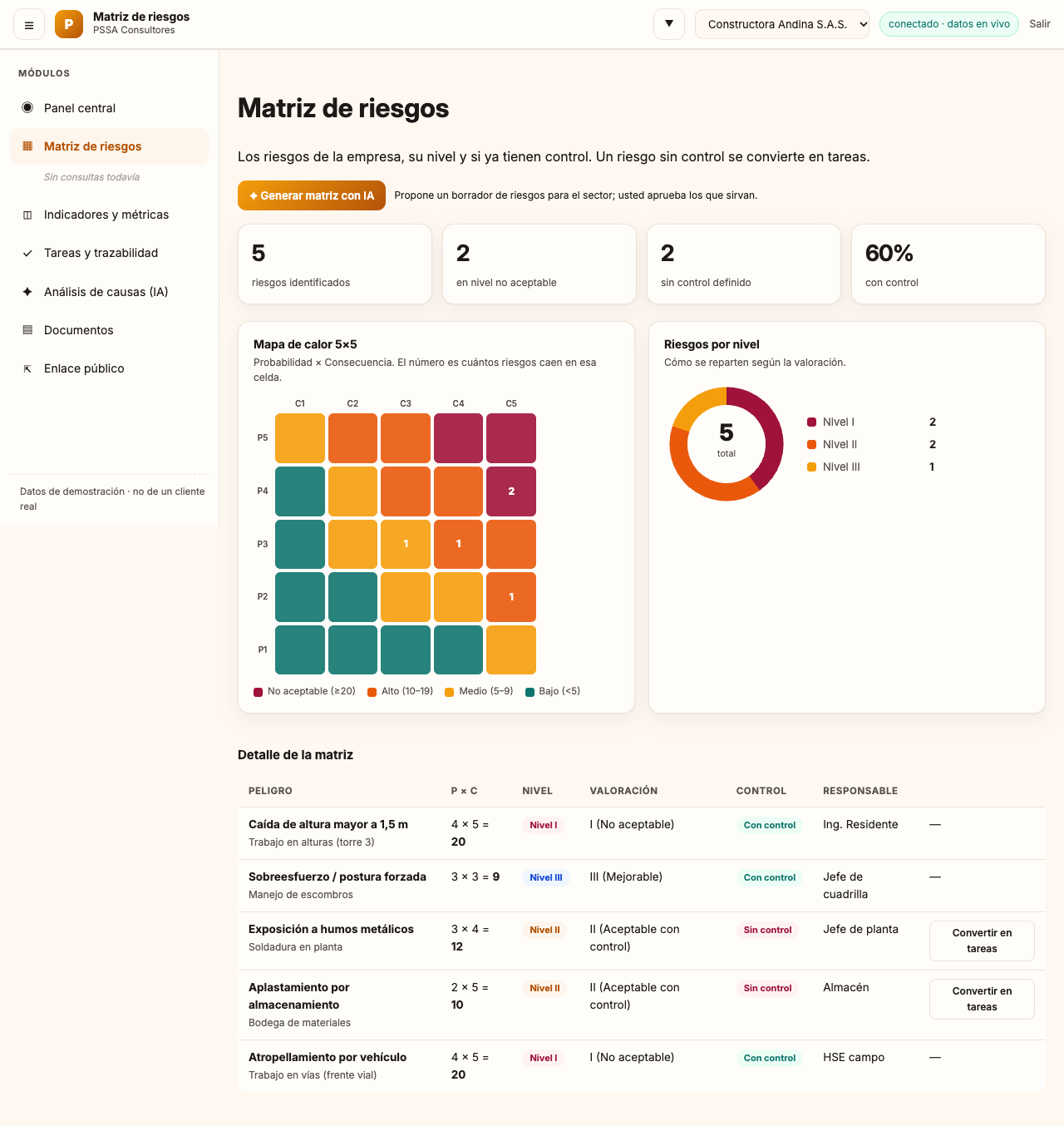Click Exposición a humos metálicos row title
1064x1126 pixels.
(331, 929)
